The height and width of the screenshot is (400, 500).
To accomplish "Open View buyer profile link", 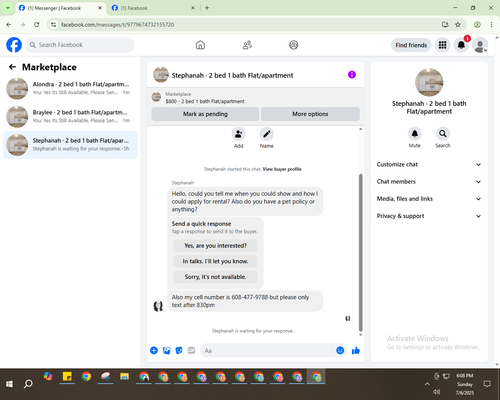I will tap(282, 169).
